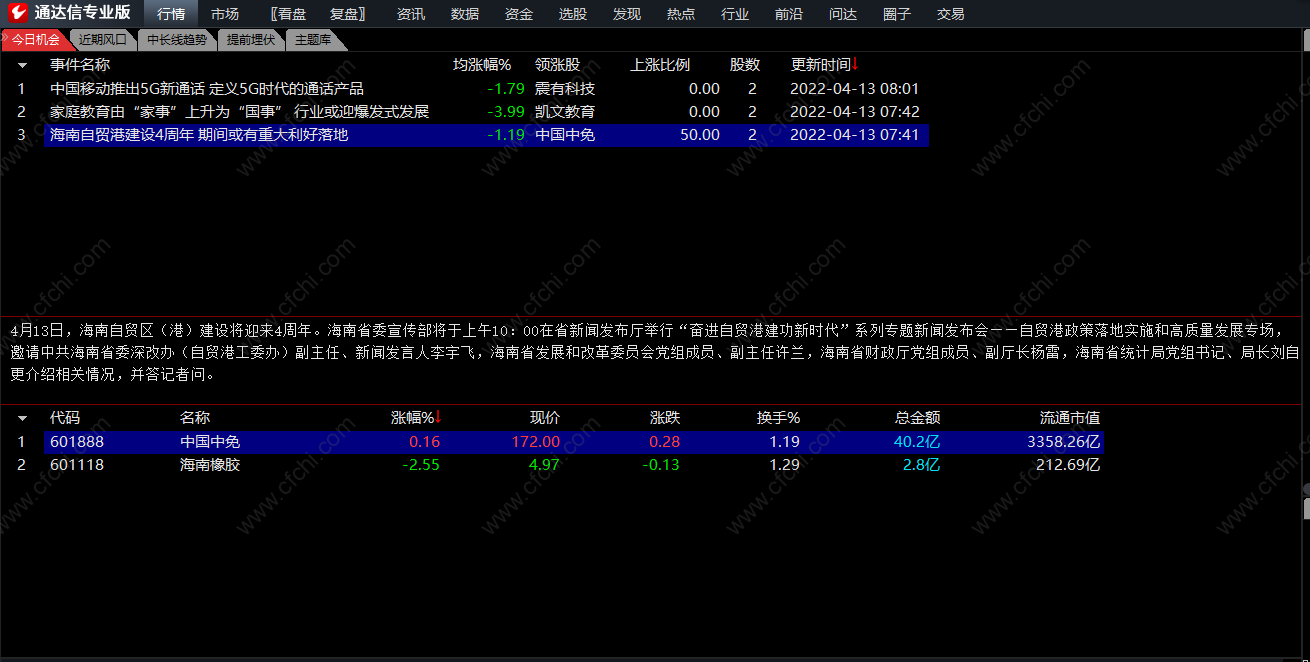Open the 行情 menu tab
1310x662 pixels.
coord(171,14)
